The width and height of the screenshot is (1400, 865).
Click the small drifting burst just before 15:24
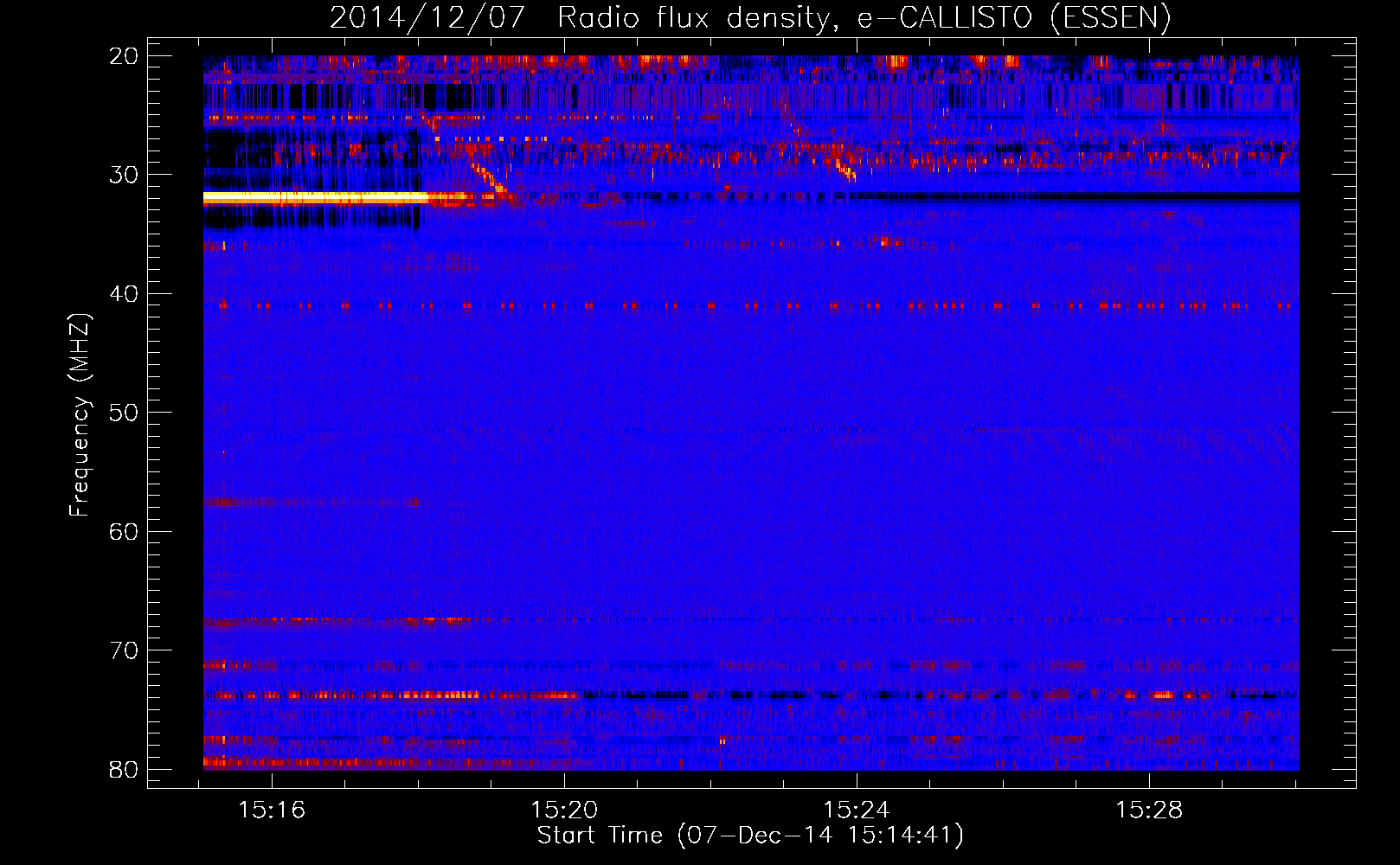click(x=845, y=170)
